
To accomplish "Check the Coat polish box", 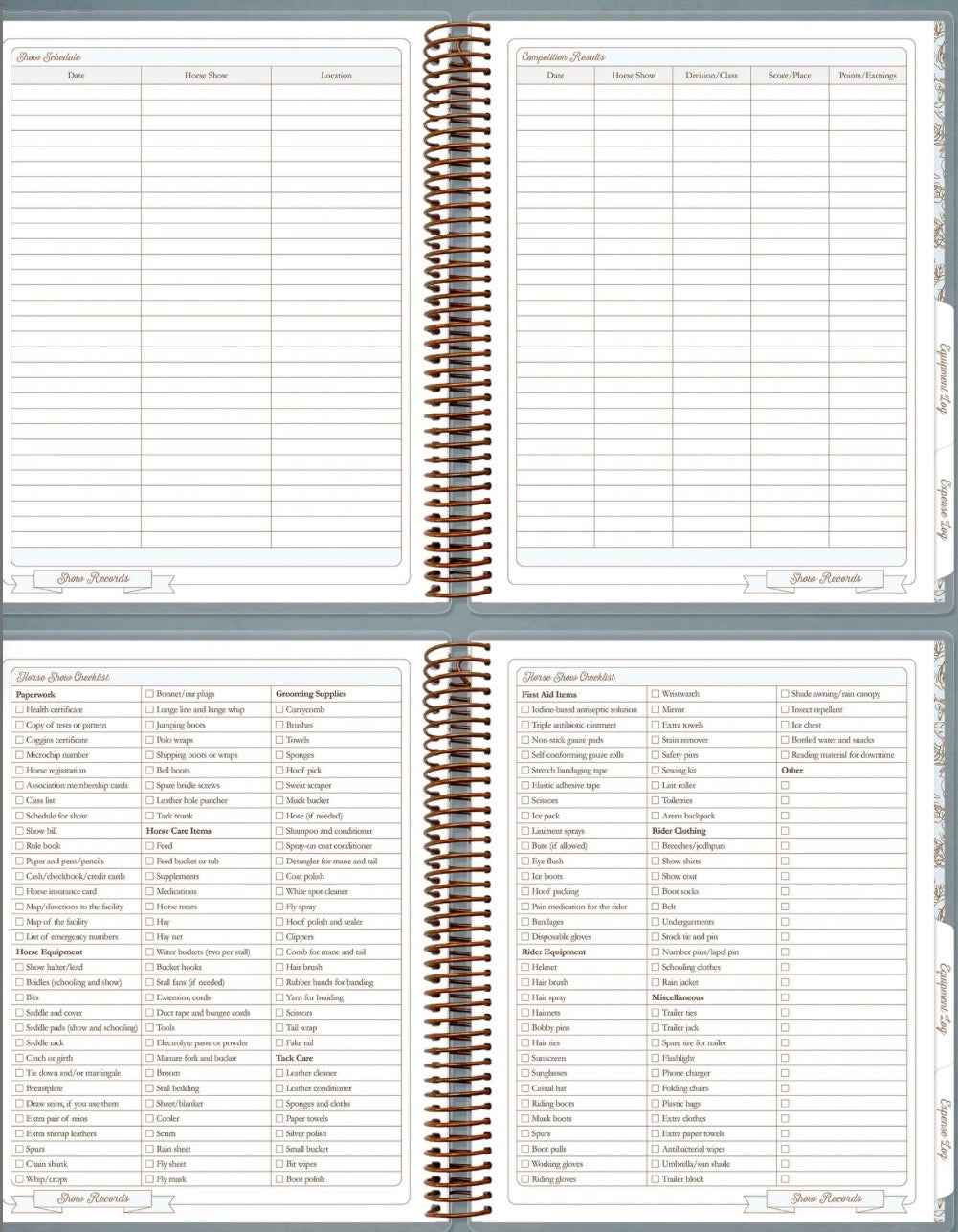I will [x=279, y=876].
